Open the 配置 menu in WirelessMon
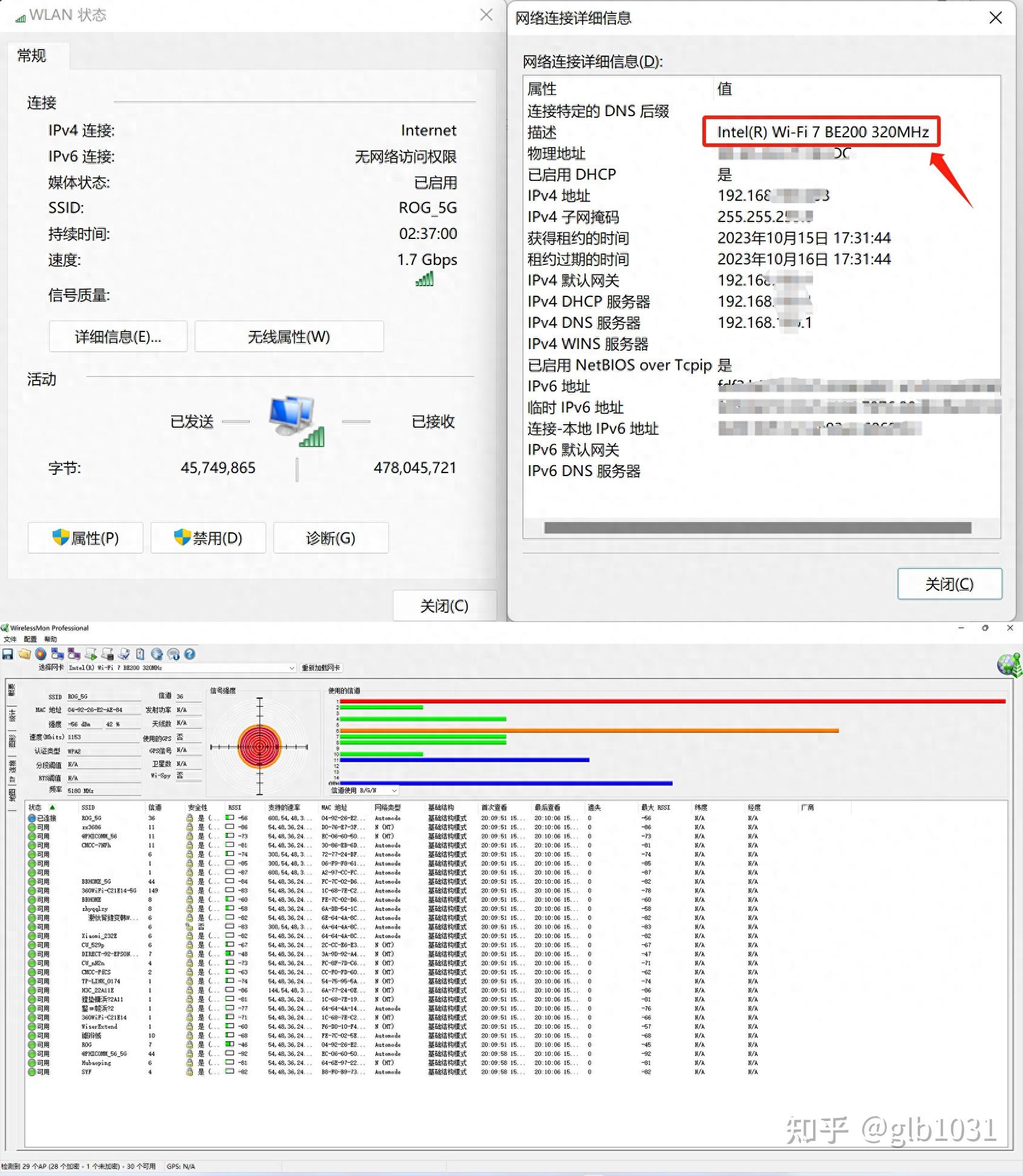Screen dimensions: 1023x1176 click(30, 639)
